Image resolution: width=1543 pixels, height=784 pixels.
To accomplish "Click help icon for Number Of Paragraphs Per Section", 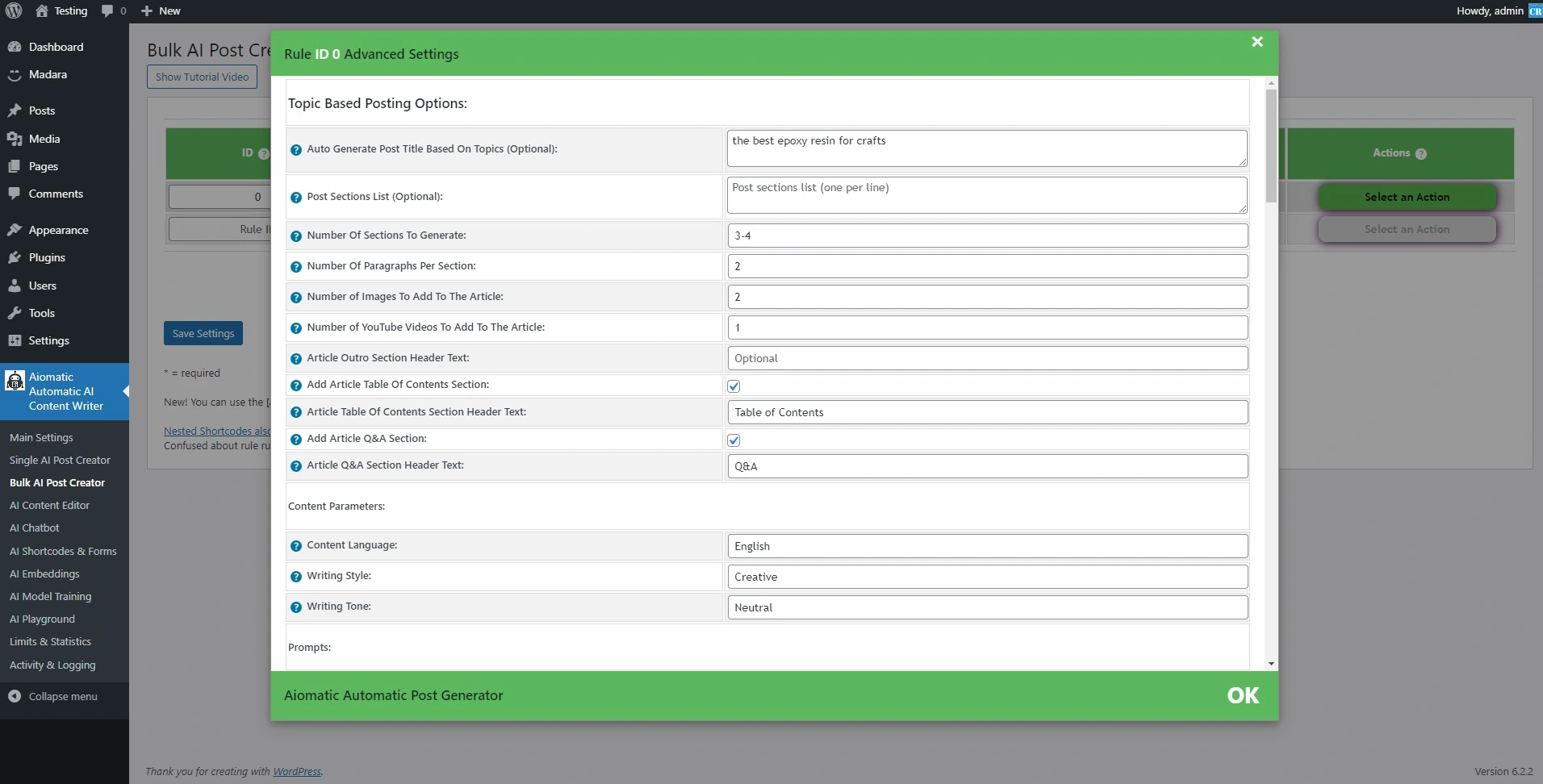I will 296,267.
